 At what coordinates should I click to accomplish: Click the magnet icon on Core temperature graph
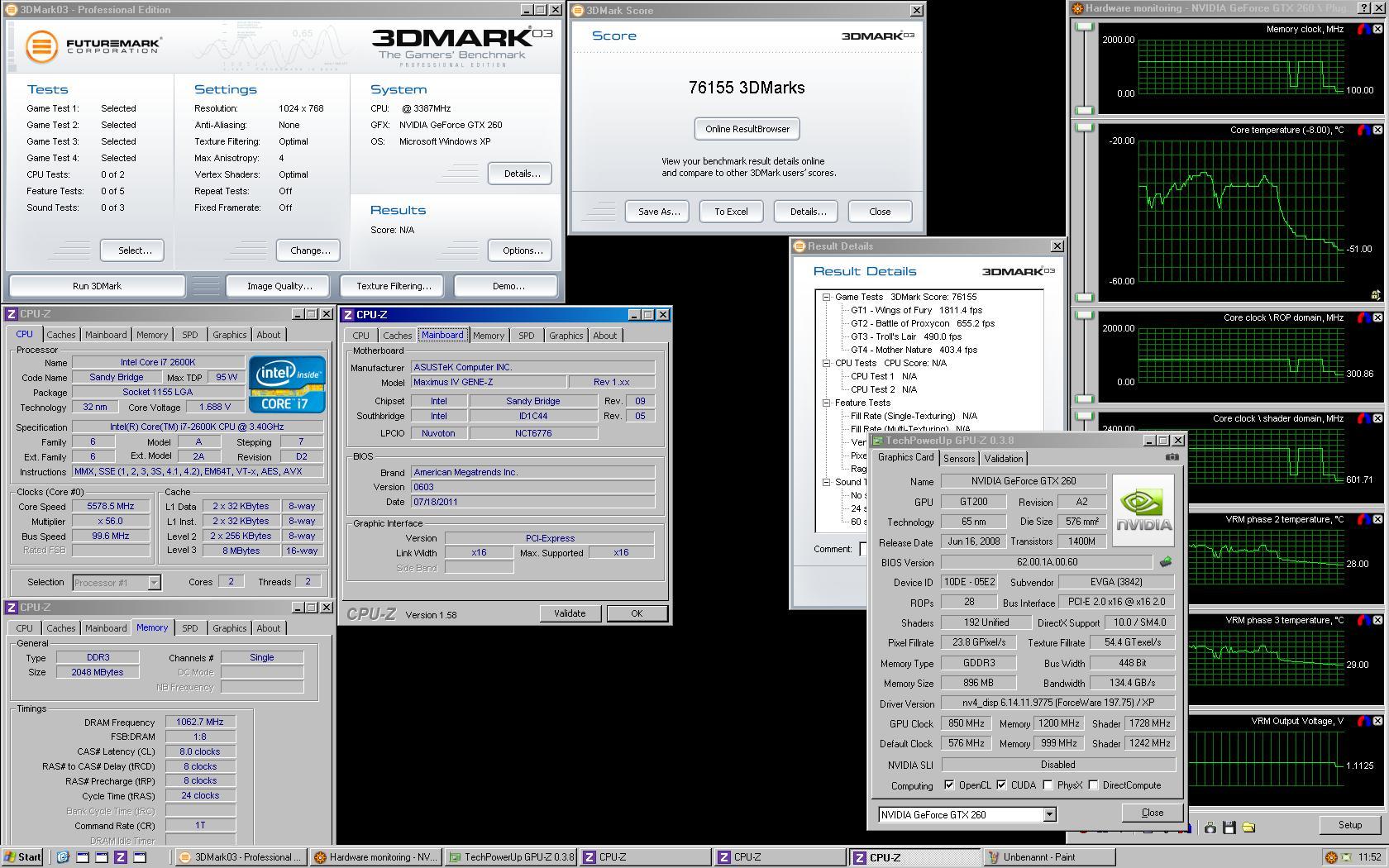pos(1363,130)
